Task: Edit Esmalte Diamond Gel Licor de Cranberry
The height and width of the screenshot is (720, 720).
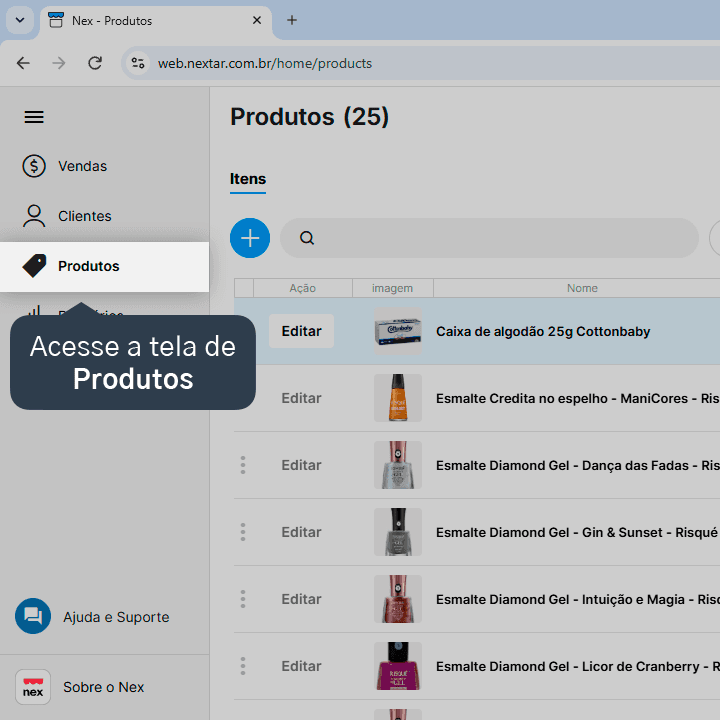Action: tap(301, 666)
